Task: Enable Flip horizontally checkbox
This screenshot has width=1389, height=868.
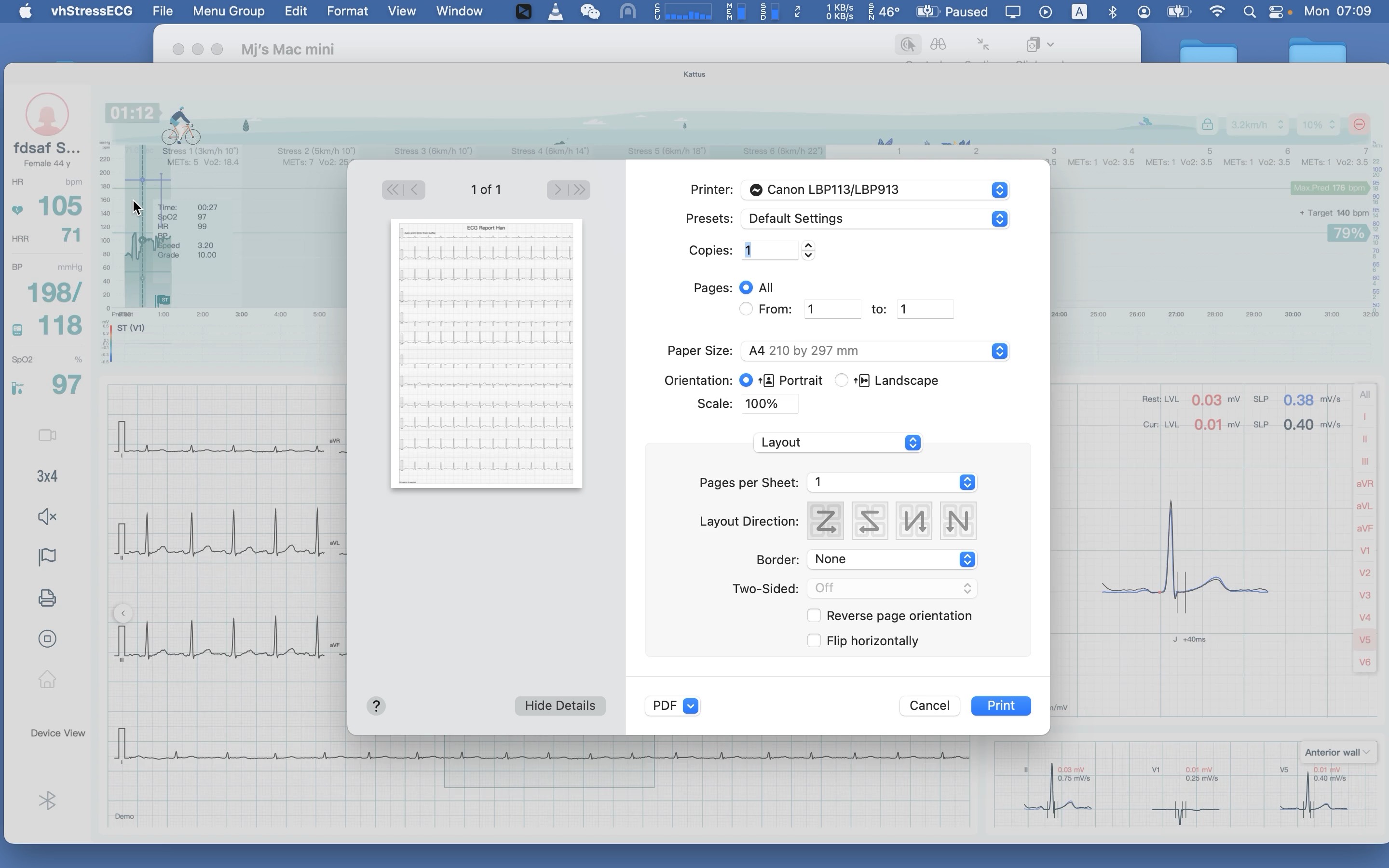Action: pyautogui.click(x=813, y=640)
